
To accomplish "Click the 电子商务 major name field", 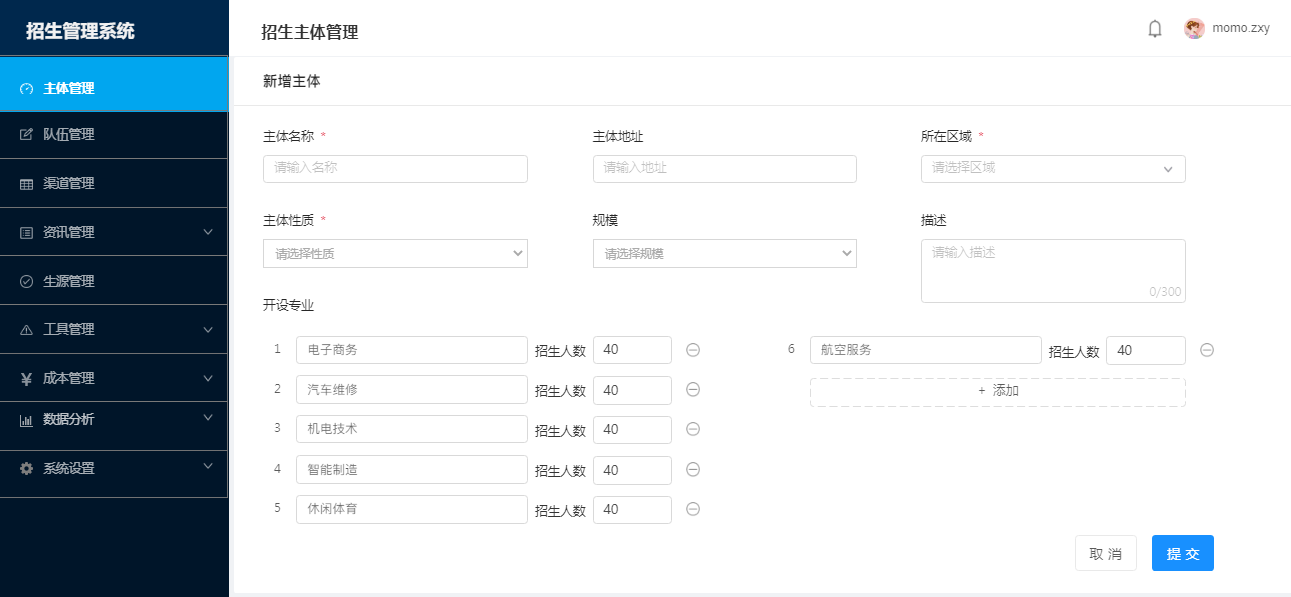I will click(x=412, y=350).
